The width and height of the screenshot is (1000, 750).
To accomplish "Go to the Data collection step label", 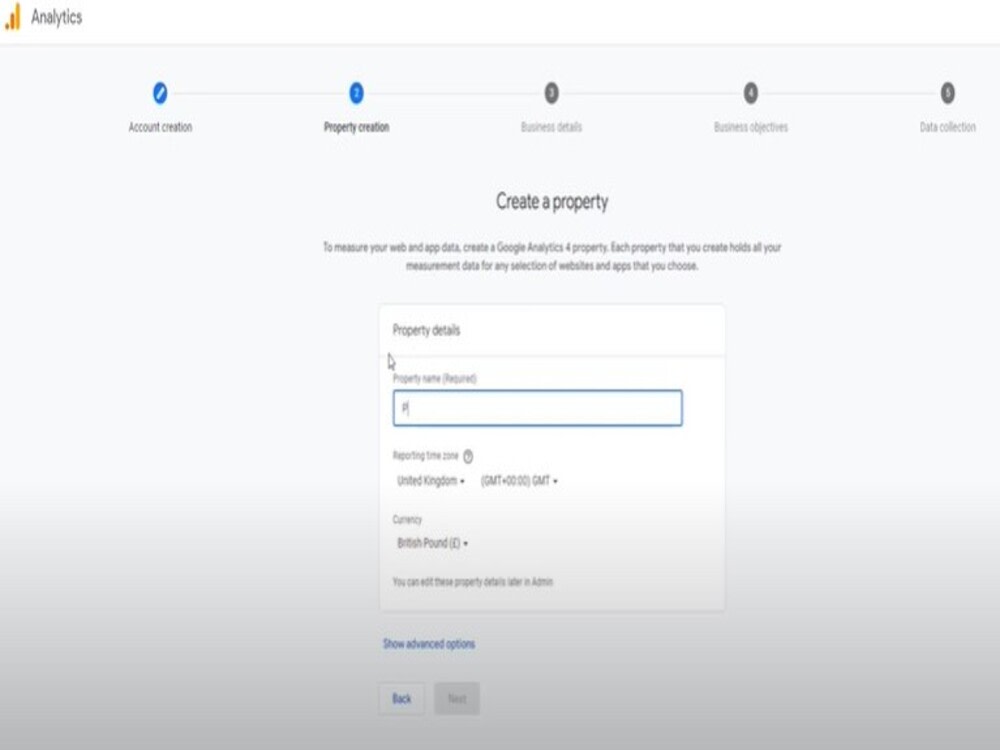I will pyautogui.click(x=948, y=127).
